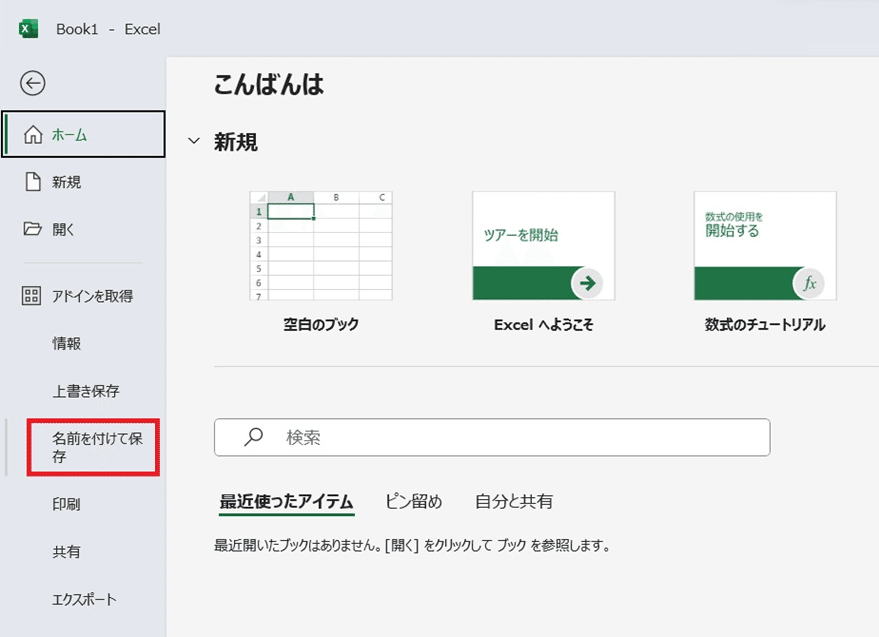Click the Book1 - Excel title text
The width and height of the screenshot is (879, 637).
(108, 29)
